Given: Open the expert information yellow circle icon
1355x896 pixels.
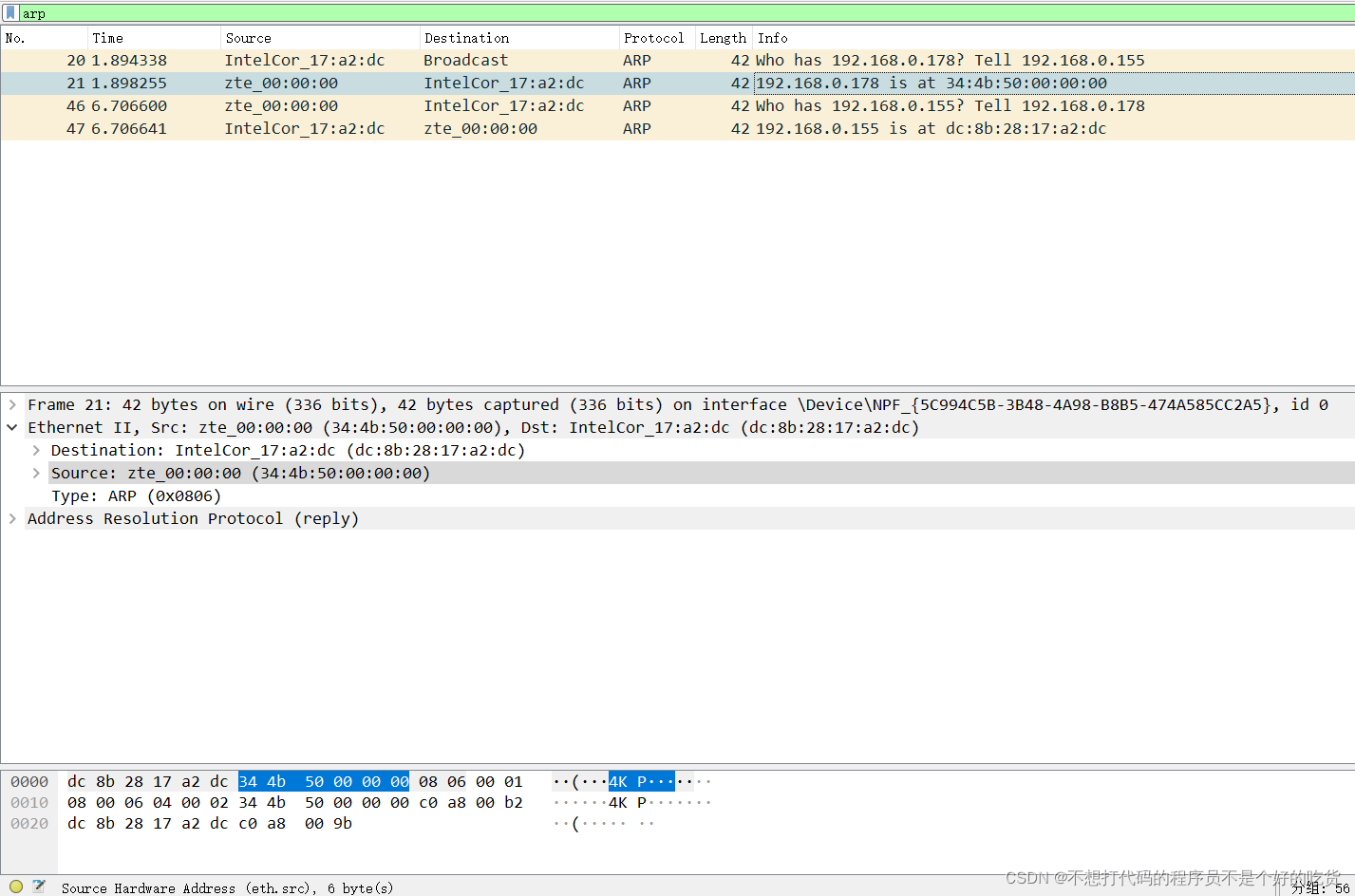Looking at the screenshot, I should click(x=16, y=887).
